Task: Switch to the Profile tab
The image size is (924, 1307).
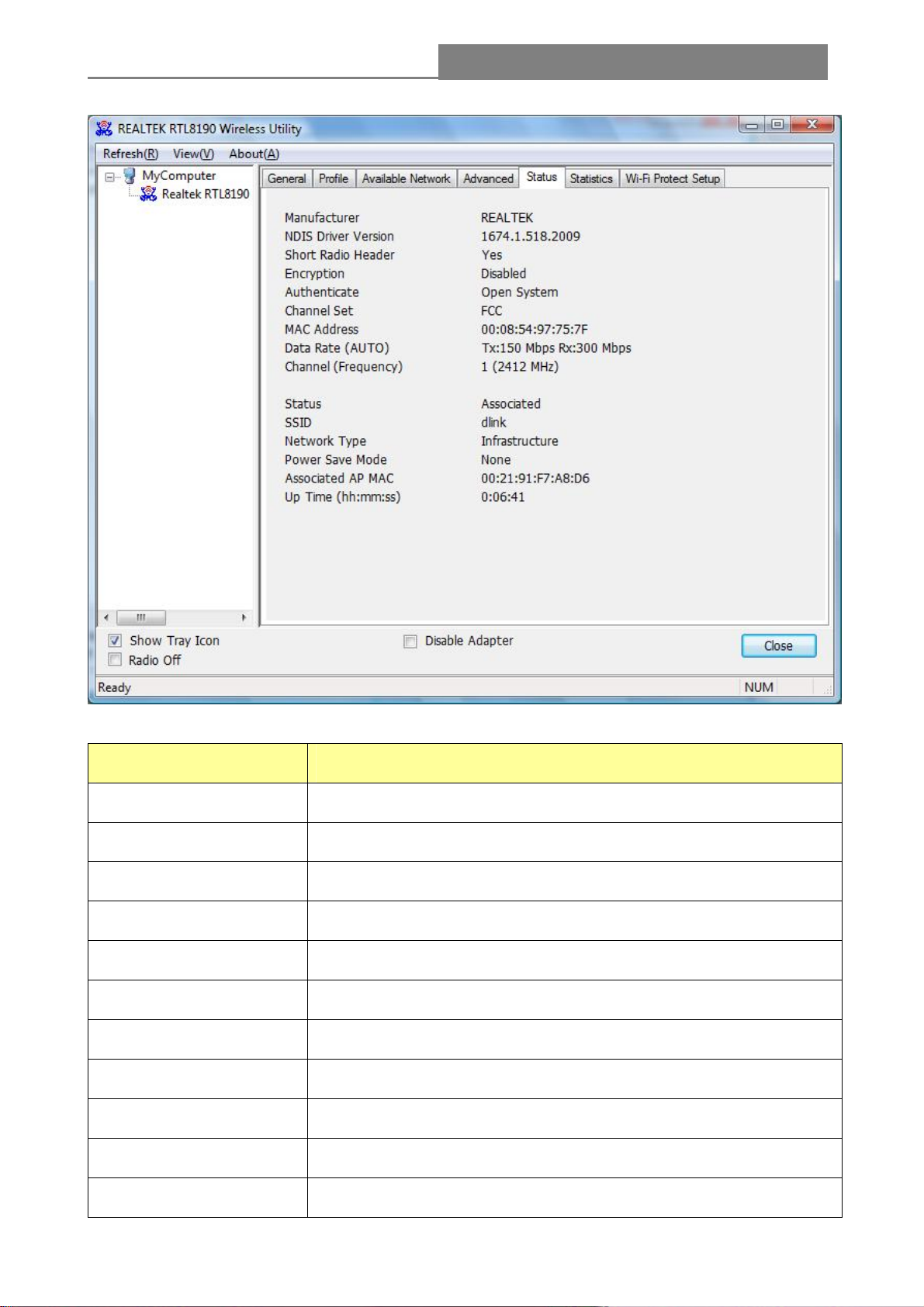Action: pyautogui.click(x=334, y=178)
